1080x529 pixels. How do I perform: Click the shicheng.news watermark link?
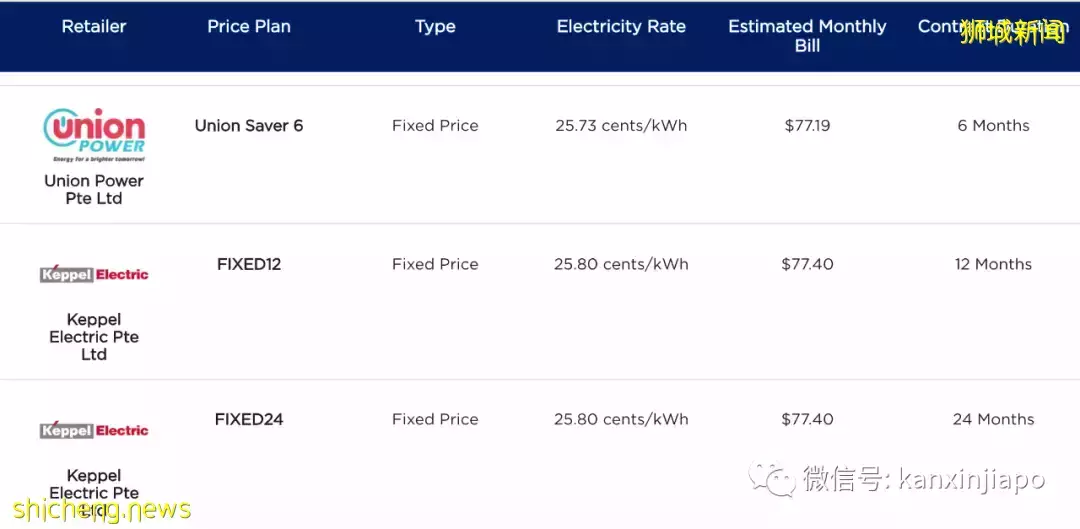102,510
